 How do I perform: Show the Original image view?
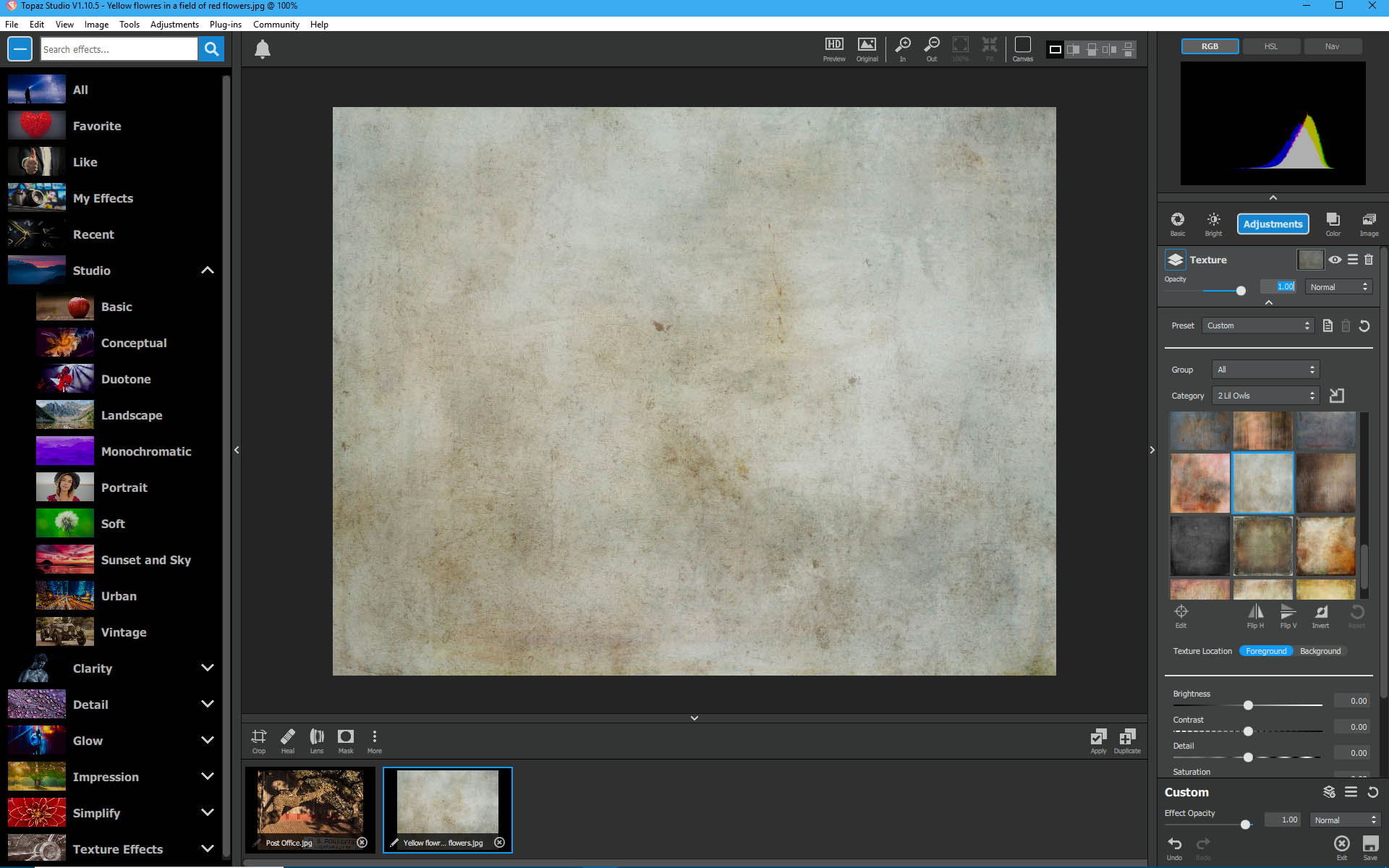coord(867,49)
